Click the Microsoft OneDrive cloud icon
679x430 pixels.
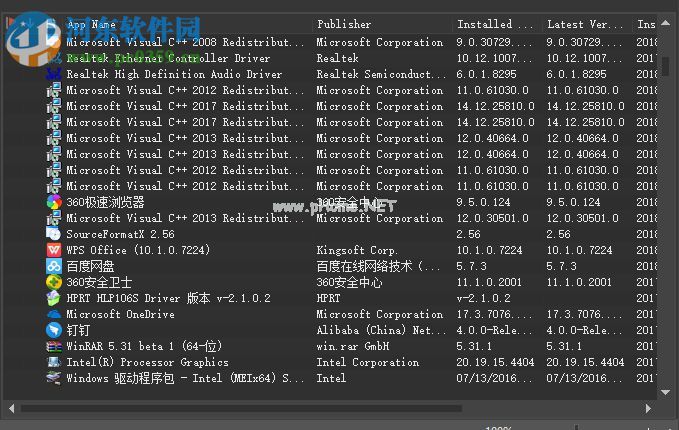click(54, 314)
